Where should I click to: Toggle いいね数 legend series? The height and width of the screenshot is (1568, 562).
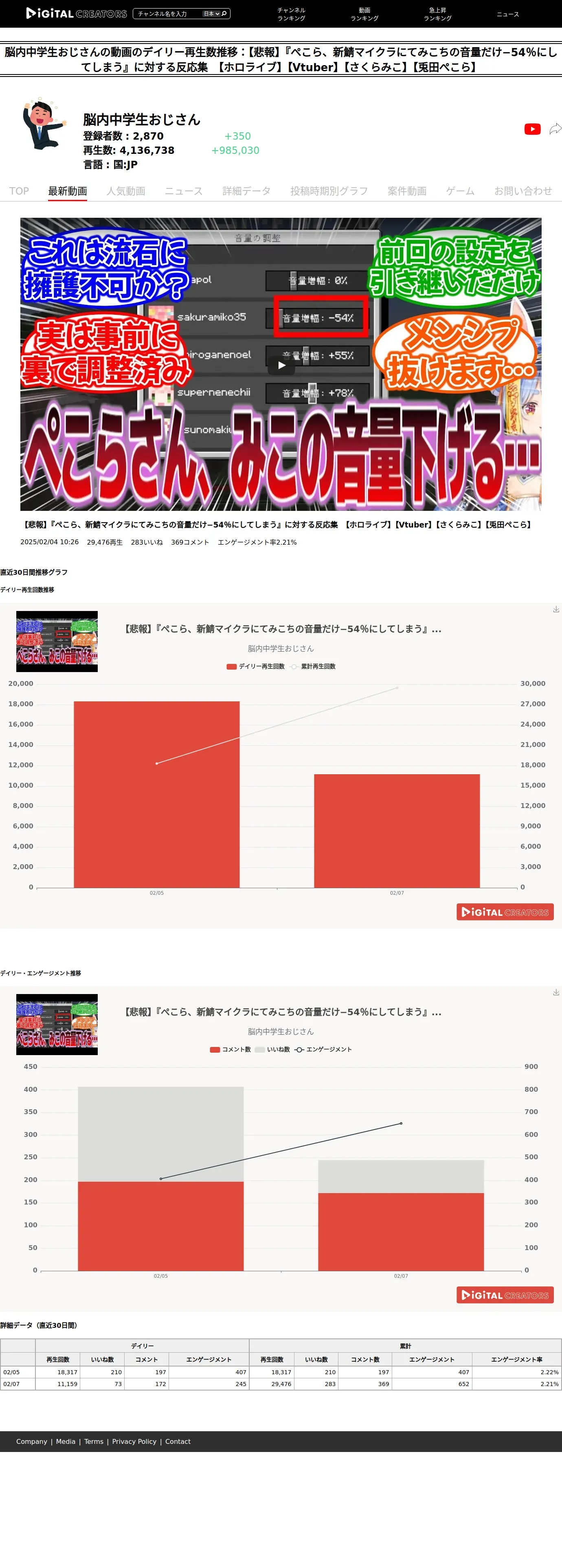click(272, 1049)
